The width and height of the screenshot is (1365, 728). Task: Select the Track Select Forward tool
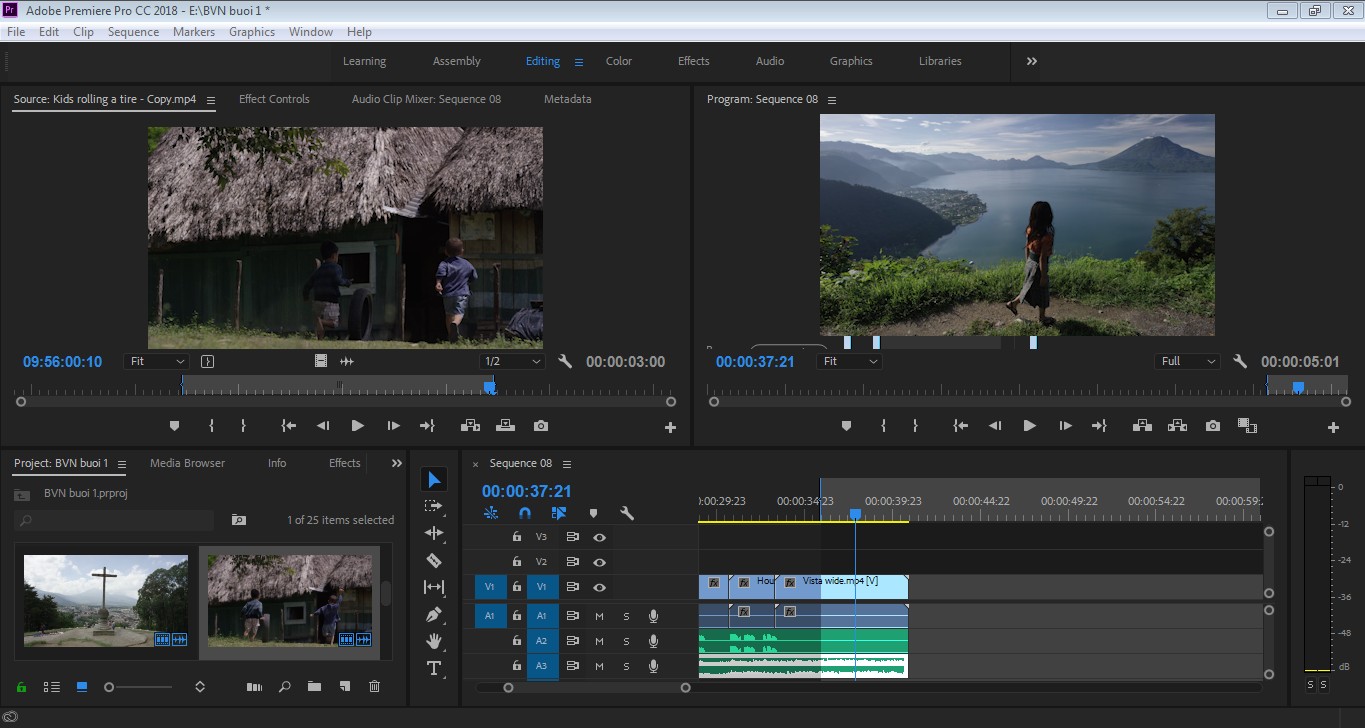pos(434,506)
